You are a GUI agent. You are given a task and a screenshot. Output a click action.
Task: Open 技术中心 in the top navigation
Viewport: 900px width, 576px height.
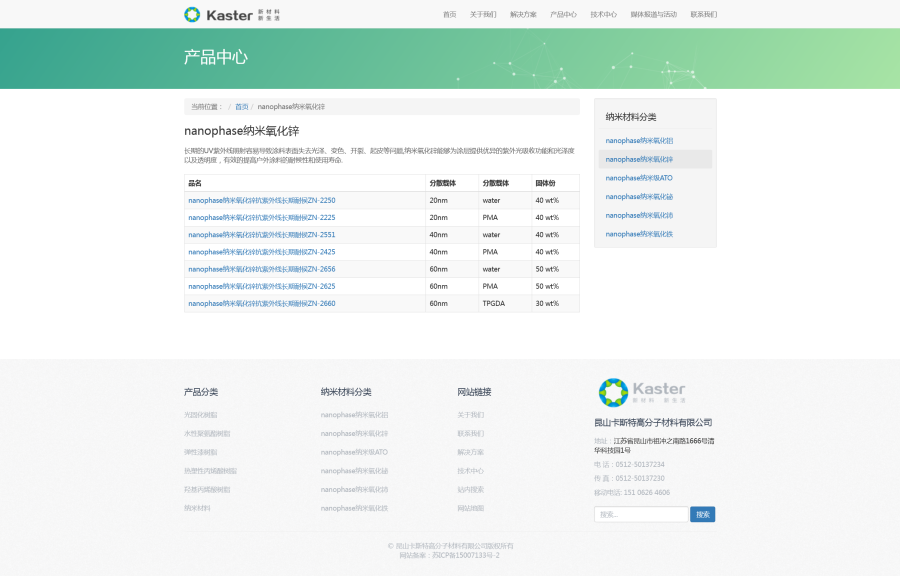click(604, 15)
